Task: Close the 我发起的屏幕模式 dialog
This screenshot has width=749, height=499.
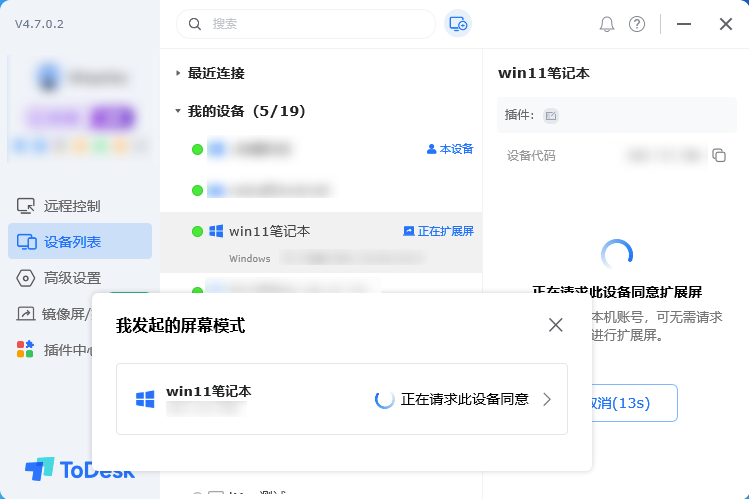Action: (x=556, y=325)
